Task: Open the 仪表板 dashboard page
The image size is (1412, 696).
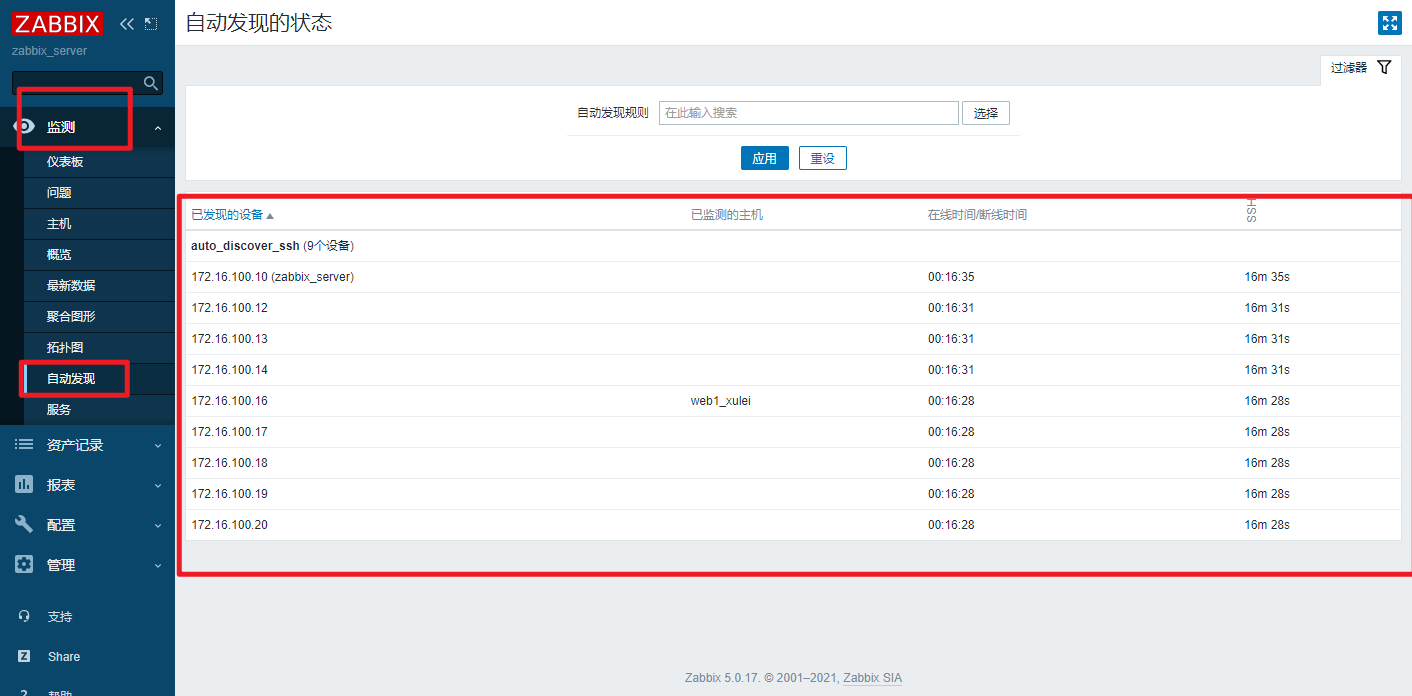Action: 65,162
